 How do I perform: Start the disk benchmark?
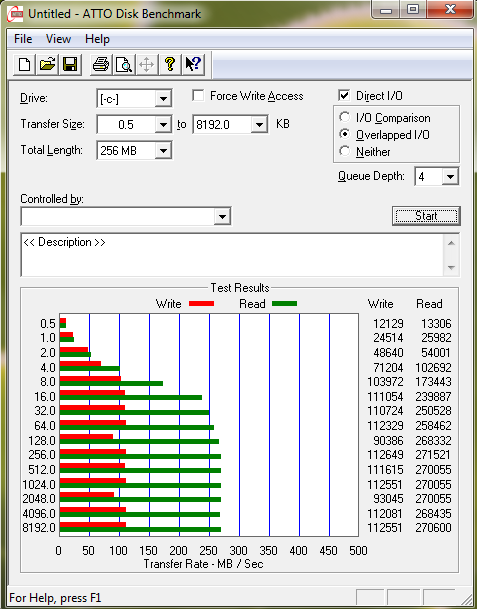(426, 216)
